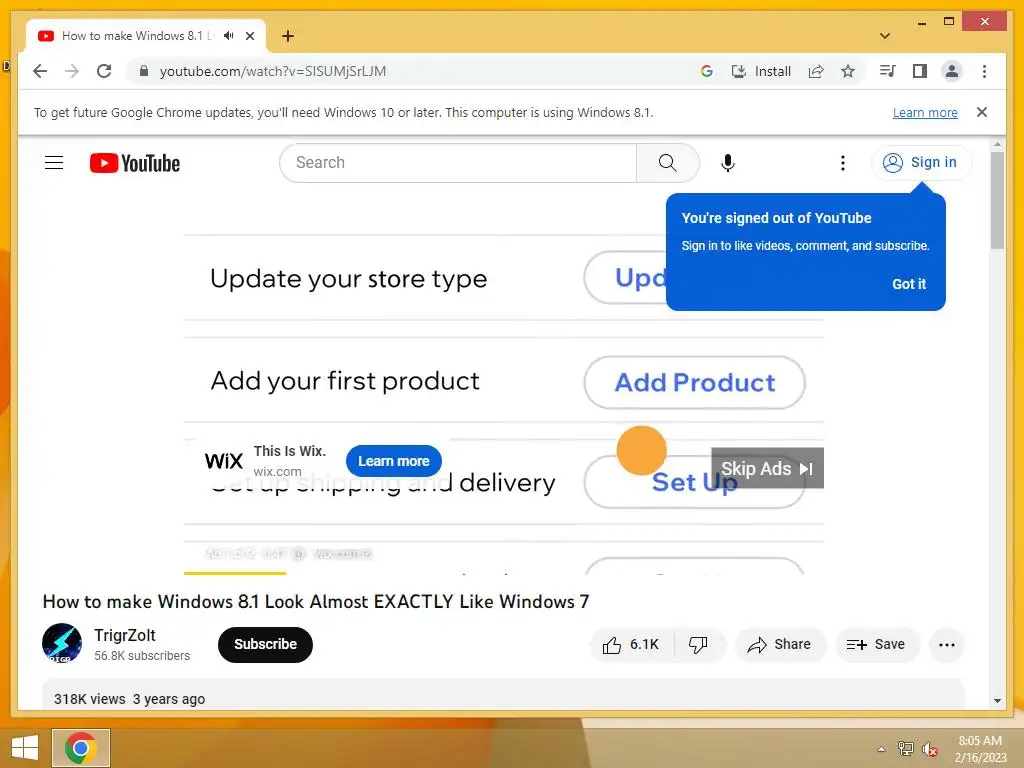Go back using the browser back arrow

[40, 71]
